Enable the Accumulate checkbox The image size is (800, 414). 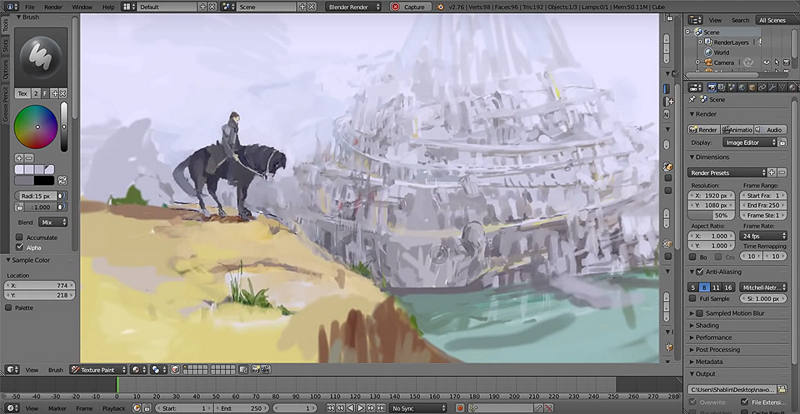(20, 237)
